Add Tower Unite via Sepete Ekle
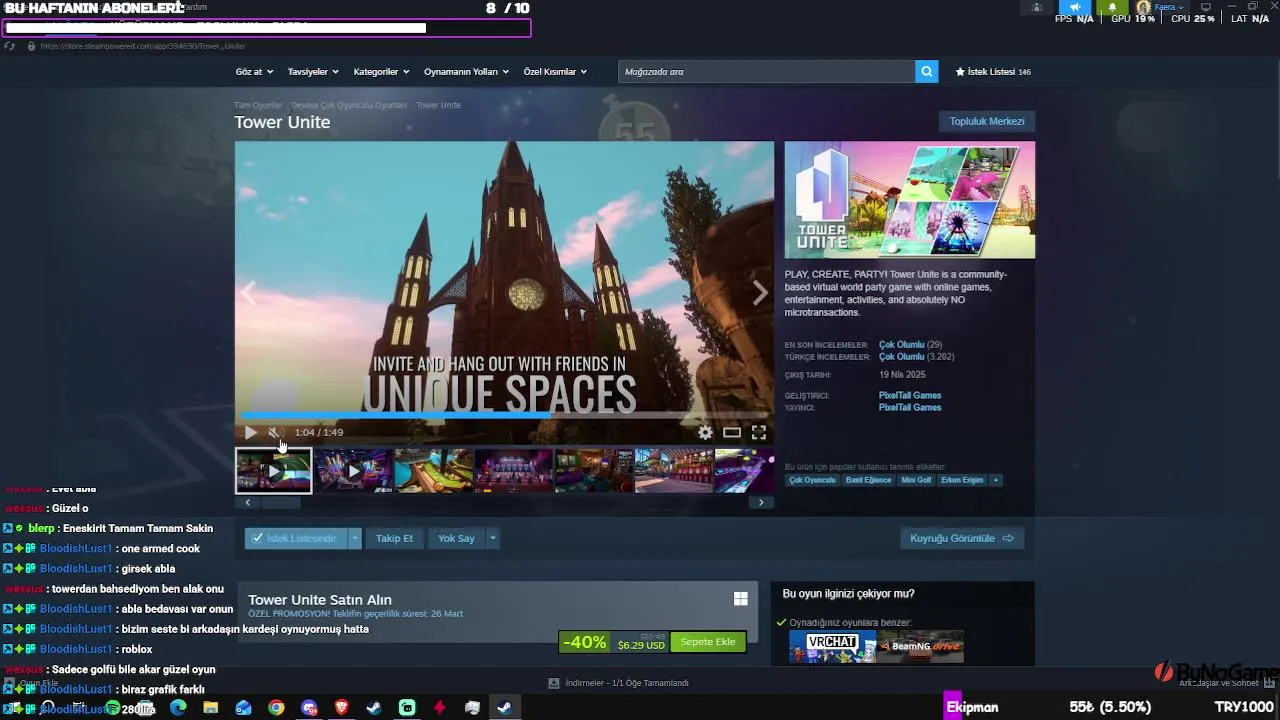 (x=708, y=642)
